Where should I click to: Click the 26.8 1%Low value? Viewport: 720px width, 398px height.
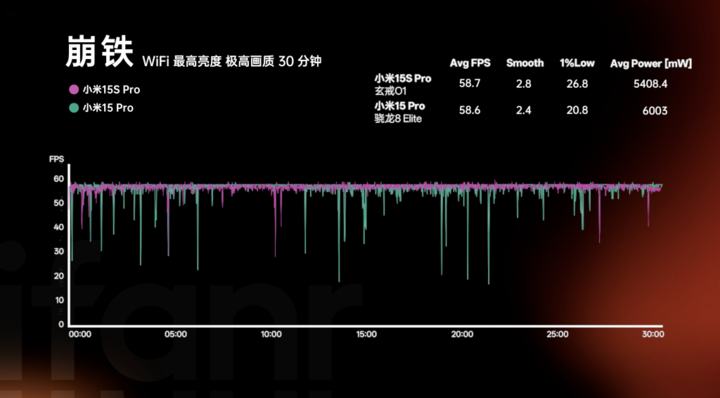[577, 84]
